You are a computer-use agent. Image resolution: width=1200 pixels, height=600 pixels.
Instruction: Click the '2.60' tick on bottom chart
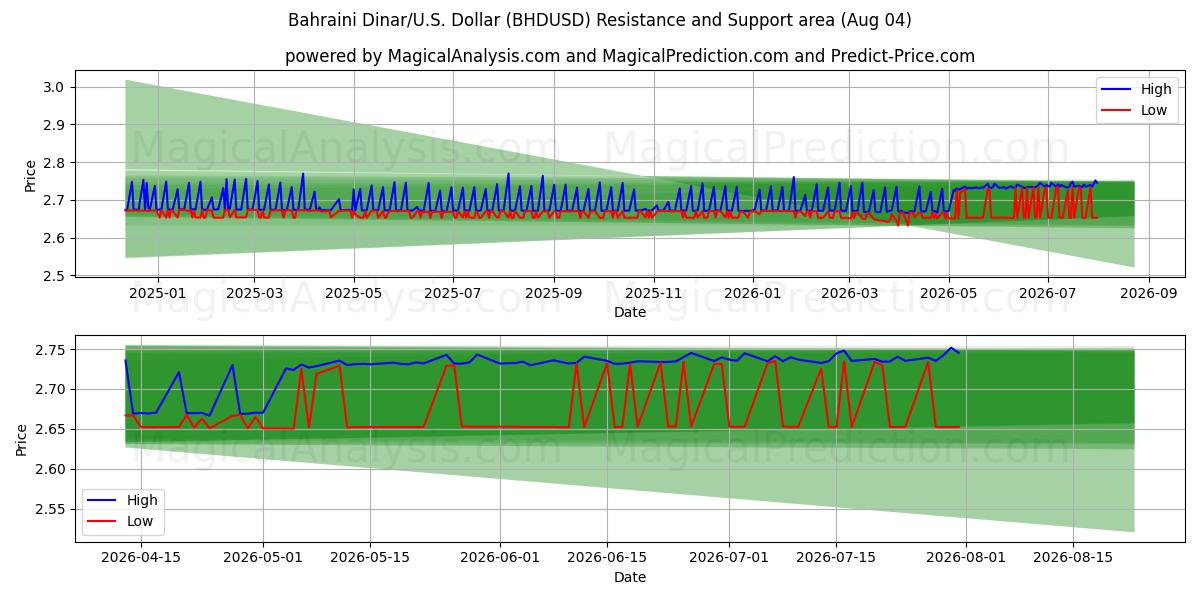(x=53, y=470)
